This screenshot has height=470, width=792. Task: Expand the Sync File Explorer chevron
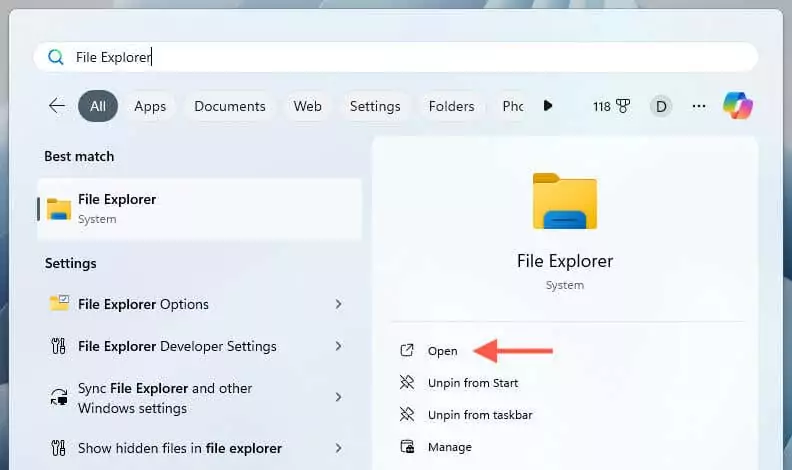point(338,397)
